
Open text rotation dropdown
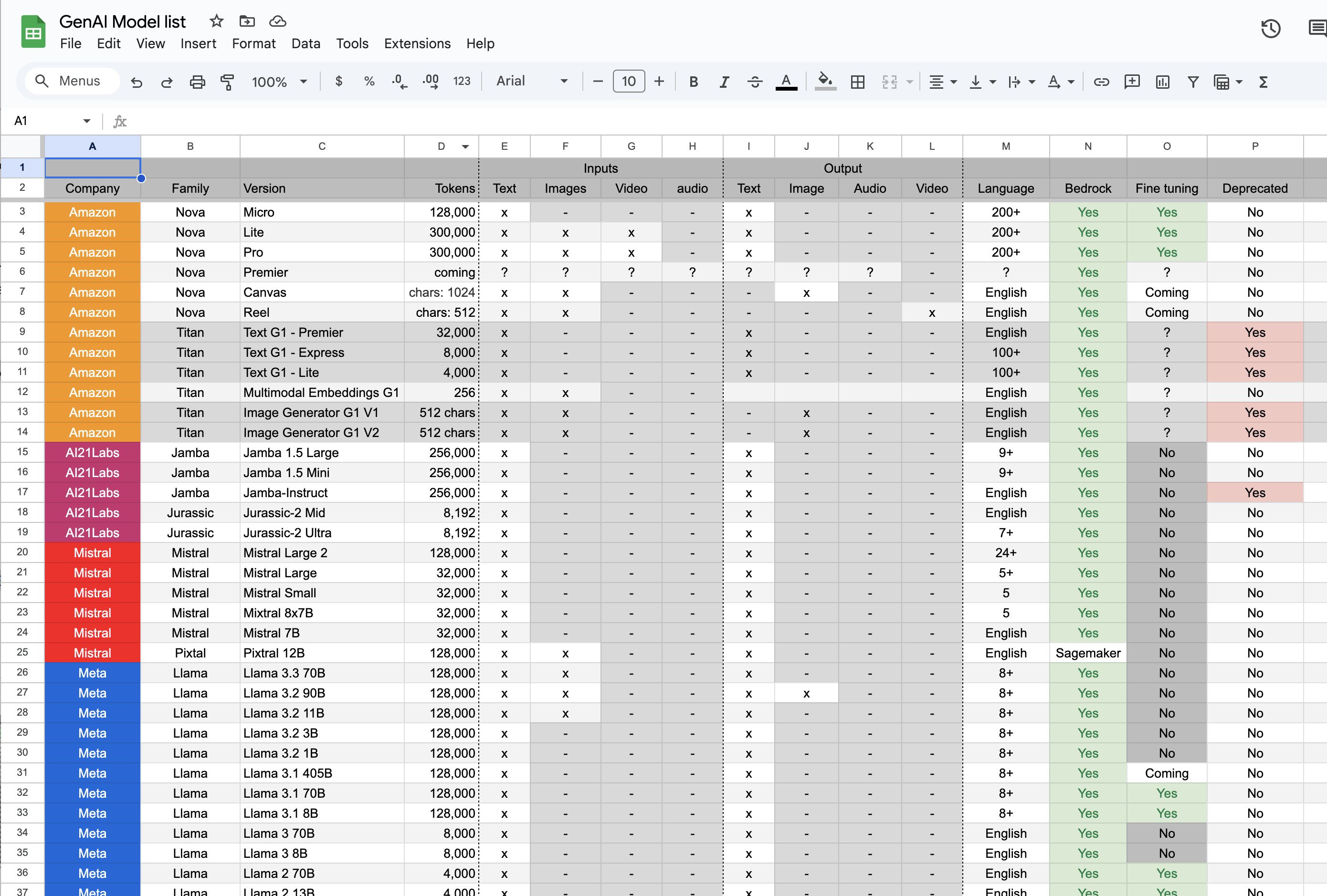[1060, 82]
